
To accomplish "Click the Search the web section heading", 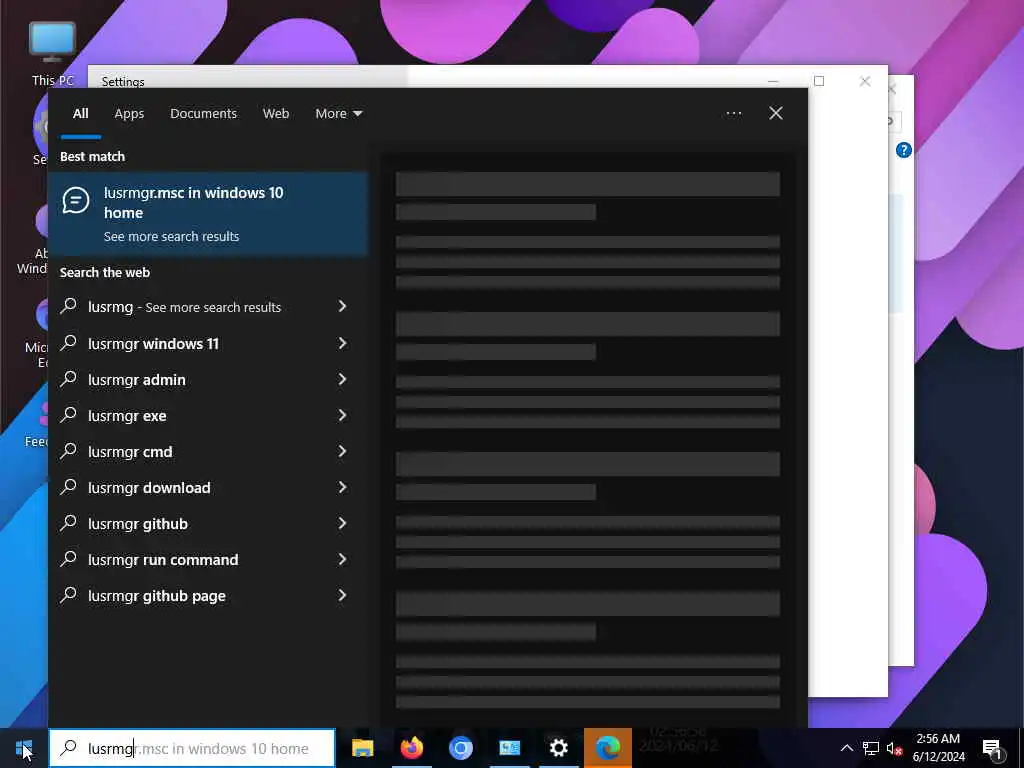I will pyautogui.click(x=104, y=272).
